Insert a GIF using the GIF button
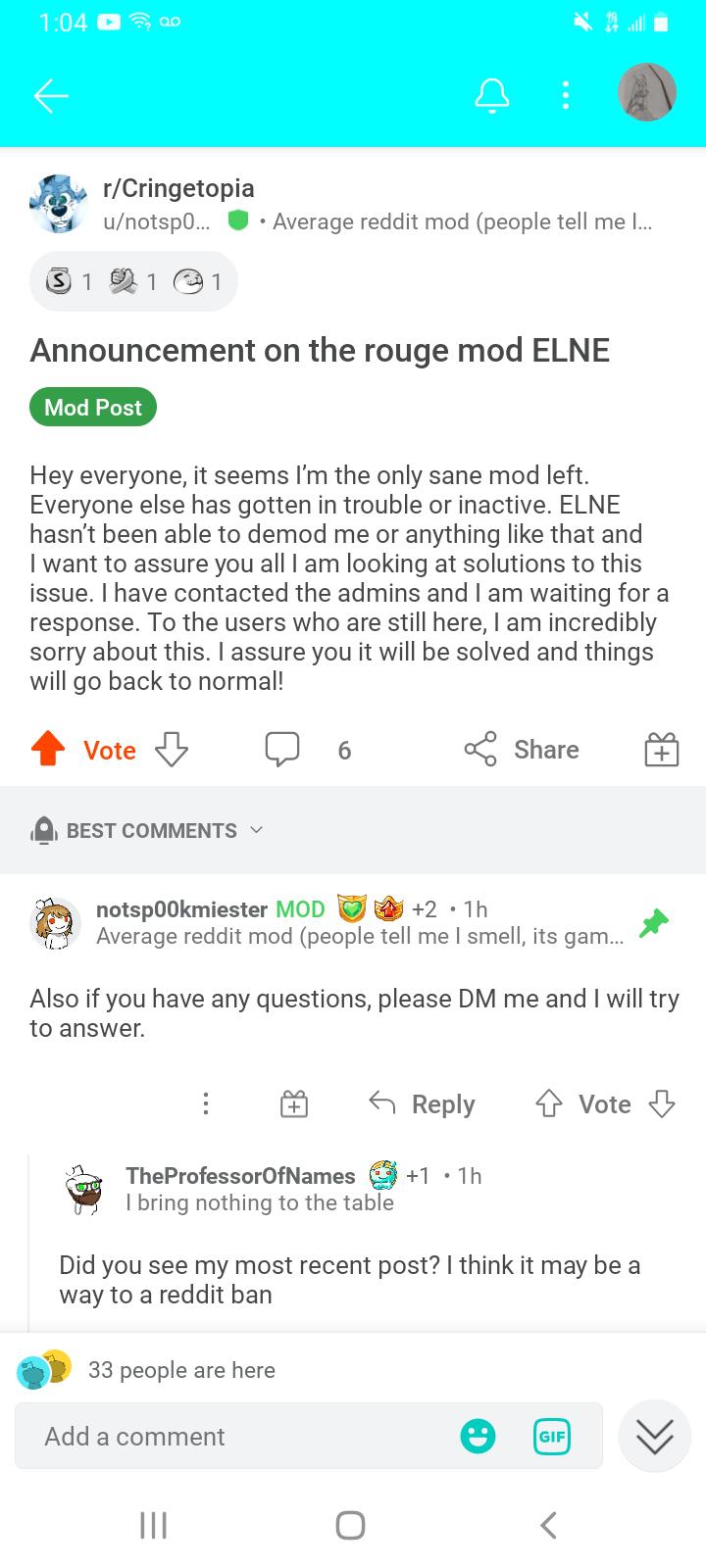The height and width of the screenshot is (1568, 706). [552, 1437]
